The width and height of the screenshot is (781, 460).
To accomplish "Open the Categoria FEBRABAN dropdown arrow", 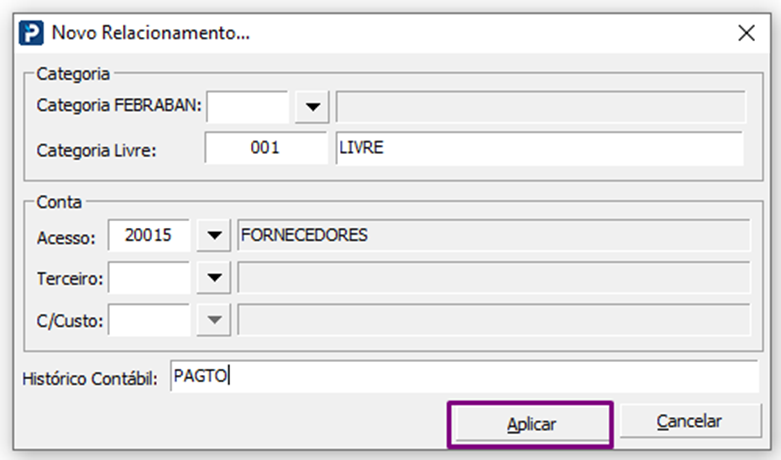I will pos(312,106).
